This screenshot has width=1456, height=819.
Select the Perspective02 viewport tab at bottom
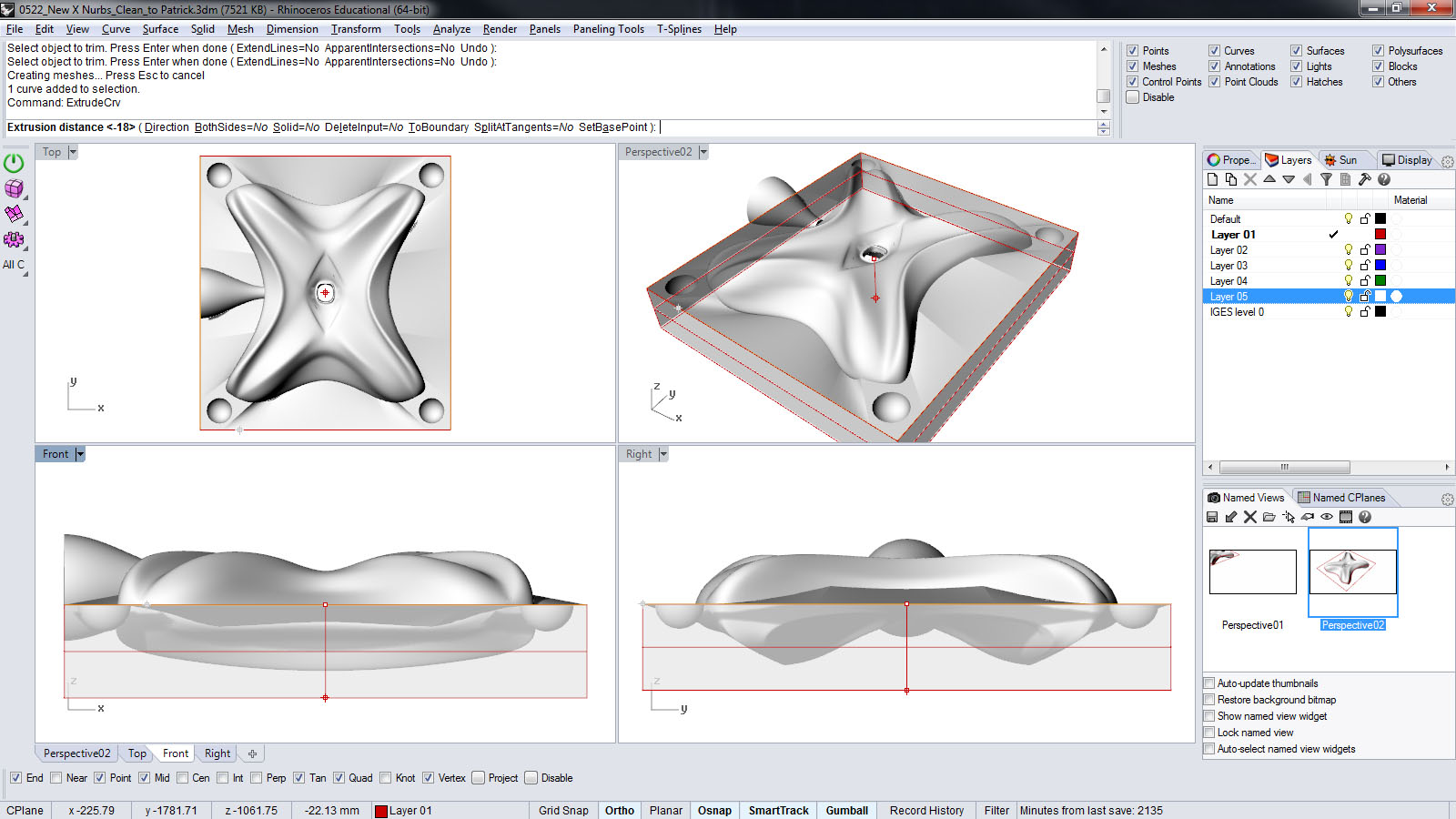tap(76, 753)
